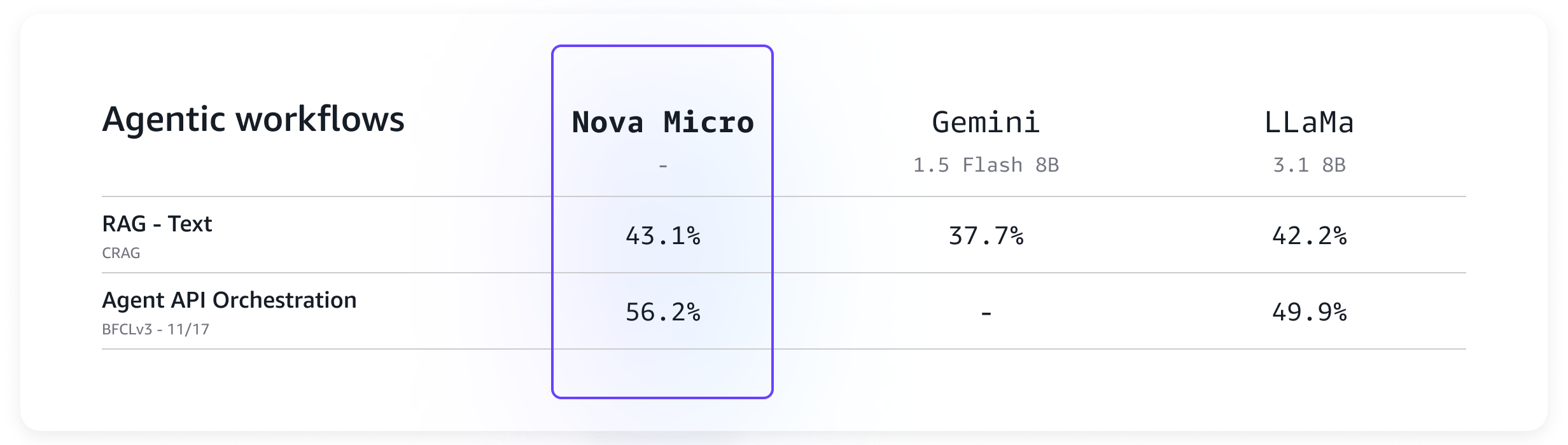Select Nova Micro's 56.2% orchestration score
The height and width of the screenshot is (445, 1568).
coord(662,312)
